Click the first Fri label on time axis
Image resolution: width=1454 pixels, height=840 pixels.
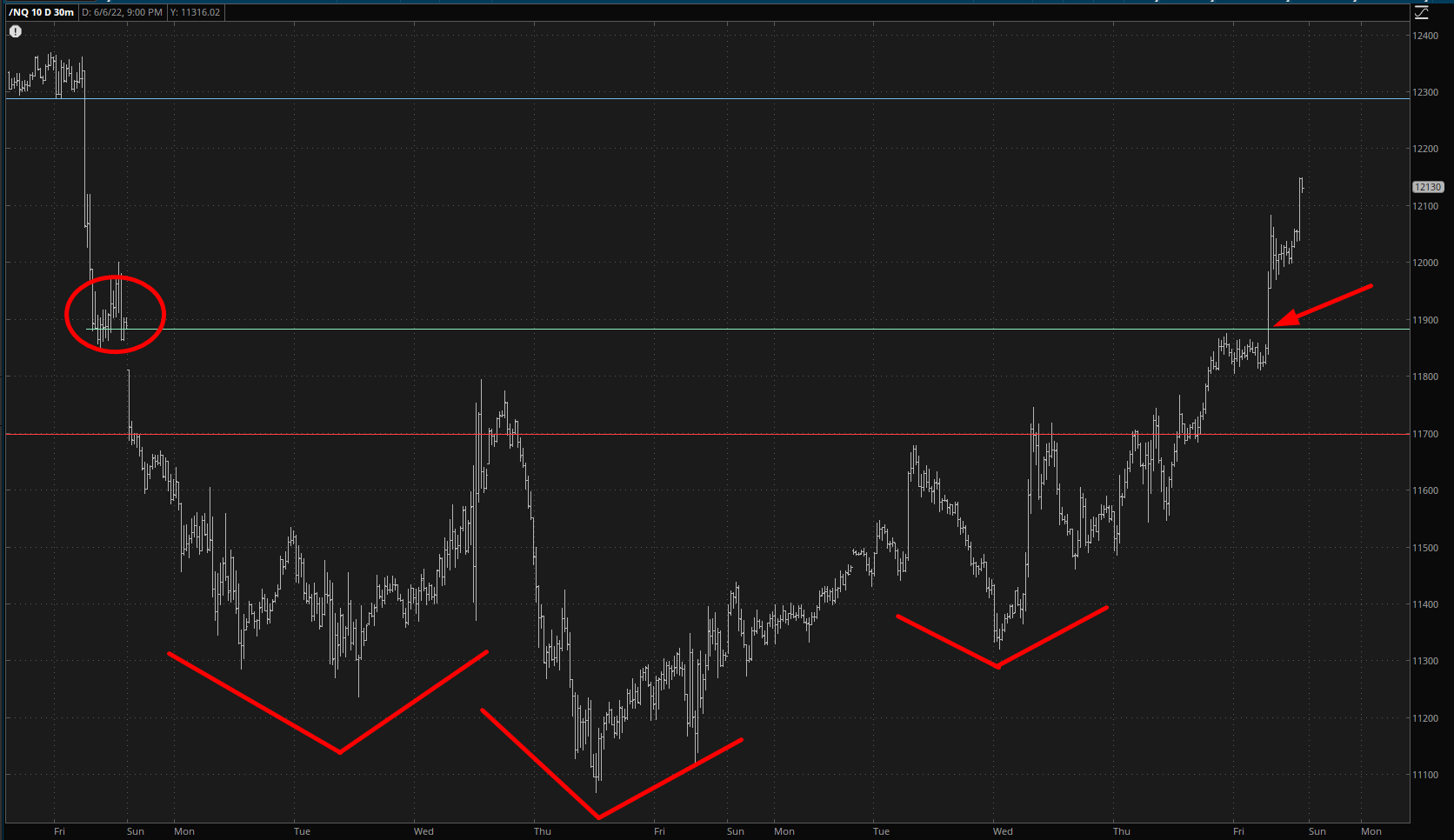coord(59,831)
